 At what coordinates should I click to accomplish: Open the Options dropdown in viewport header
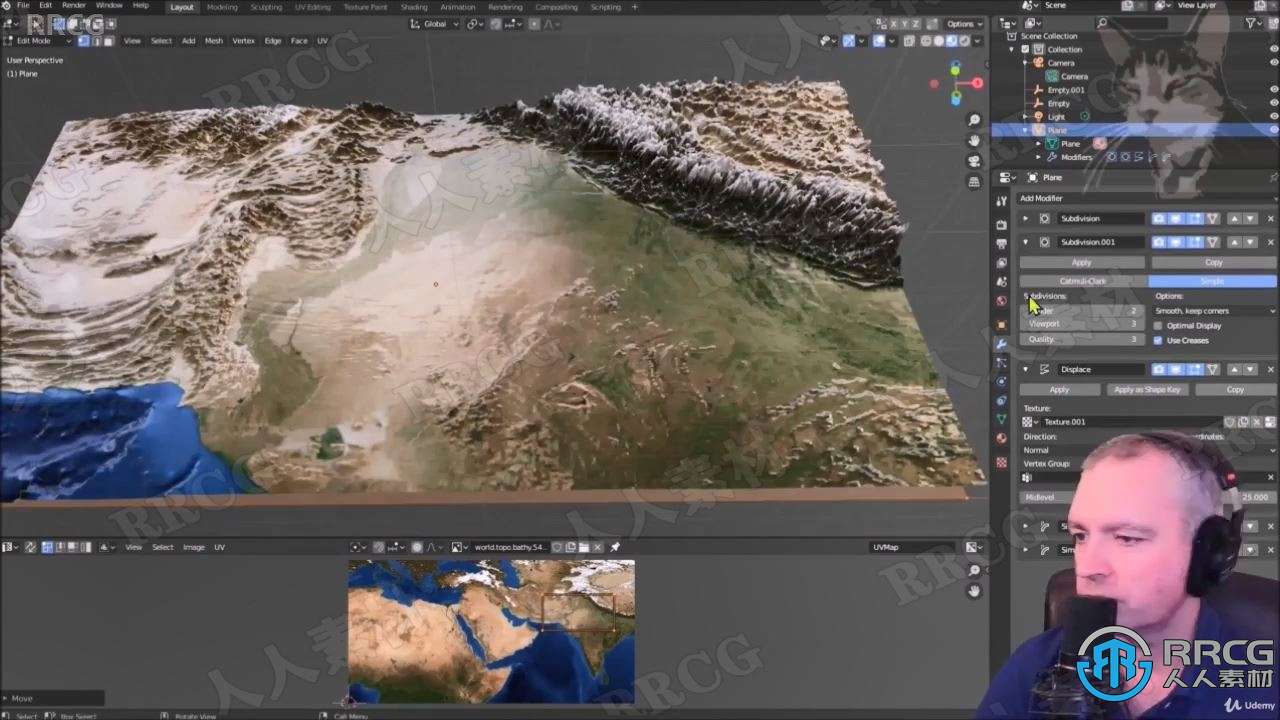click(965, 23)
